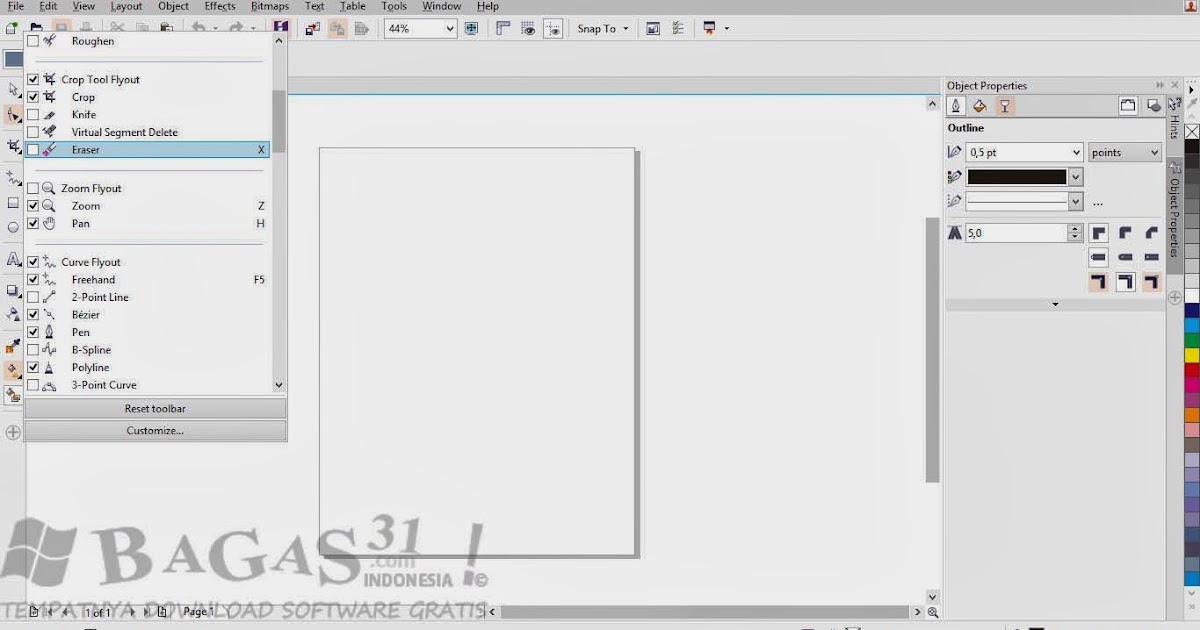Click the quick customize plus at the toolbox bottom
The image size is (1200, 630).
click(13, 433)
